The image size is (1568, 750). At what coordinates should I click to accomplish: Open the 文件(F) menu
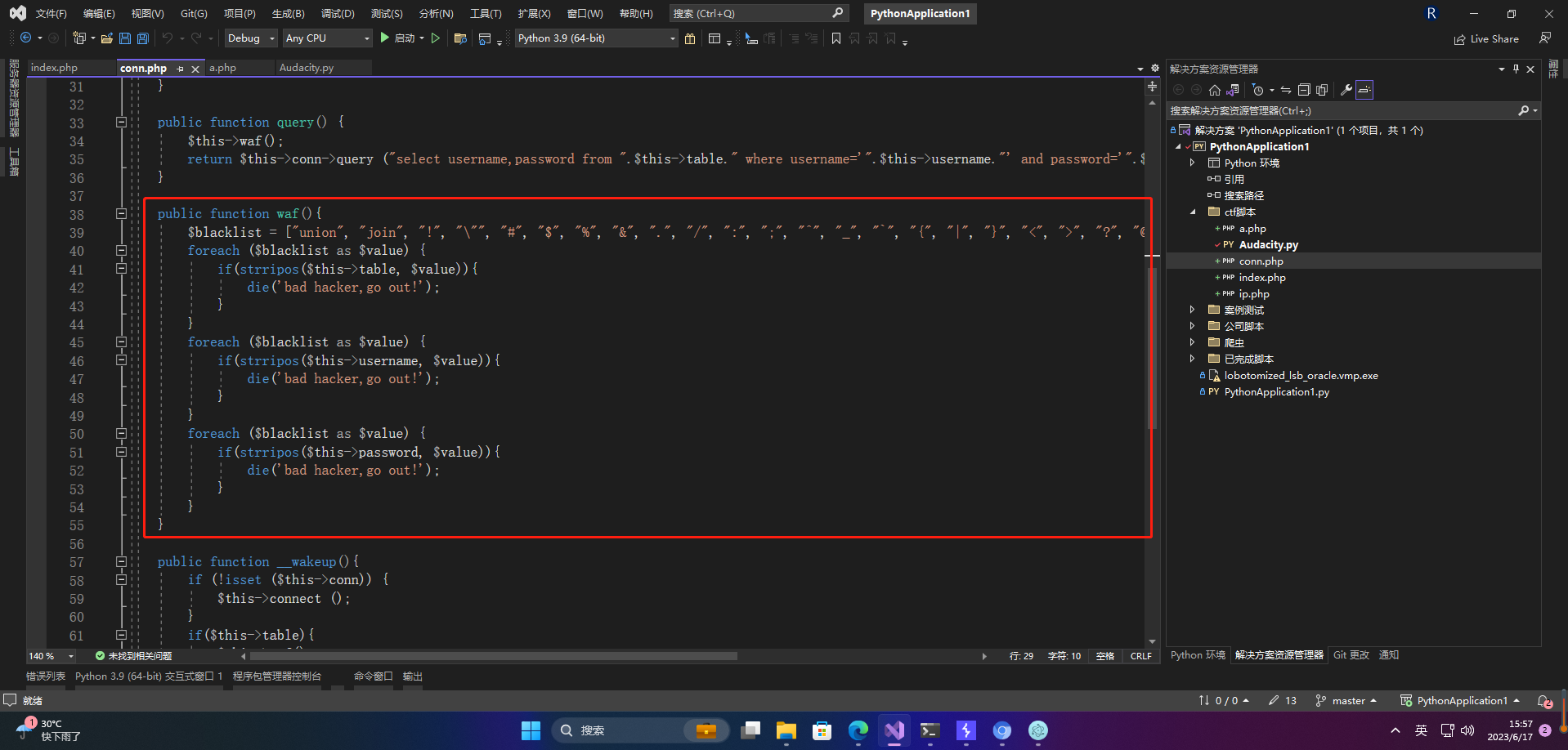(x=51, y=13)
